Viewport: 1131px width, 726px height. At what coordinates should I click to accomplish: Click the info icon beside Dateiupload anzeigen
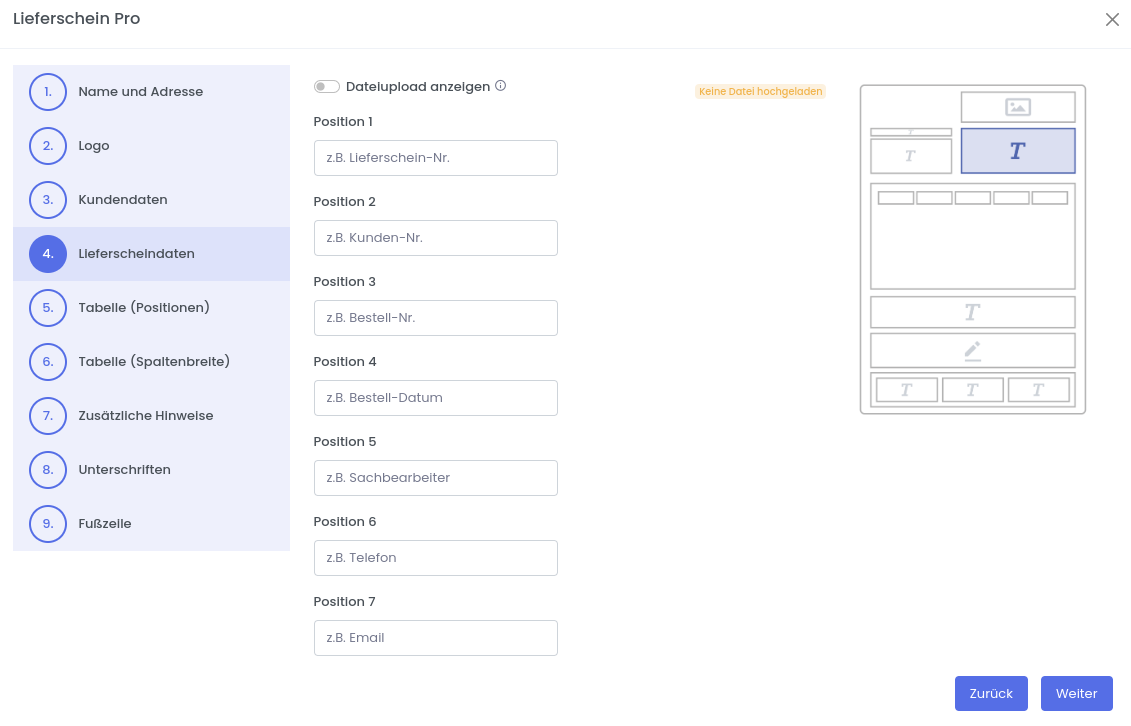501,86
